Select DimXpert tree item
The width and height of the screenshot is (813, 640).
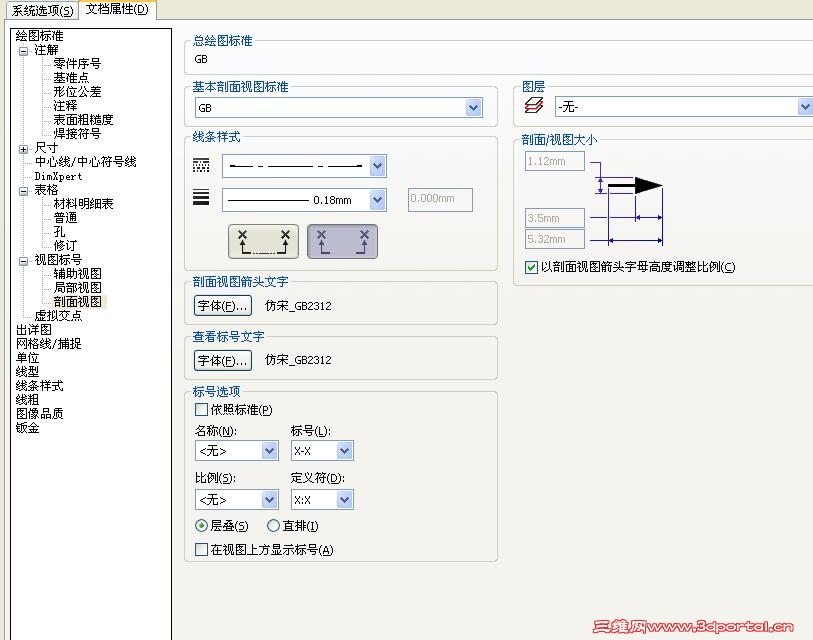pyautogui.click(x=58, y=176)
